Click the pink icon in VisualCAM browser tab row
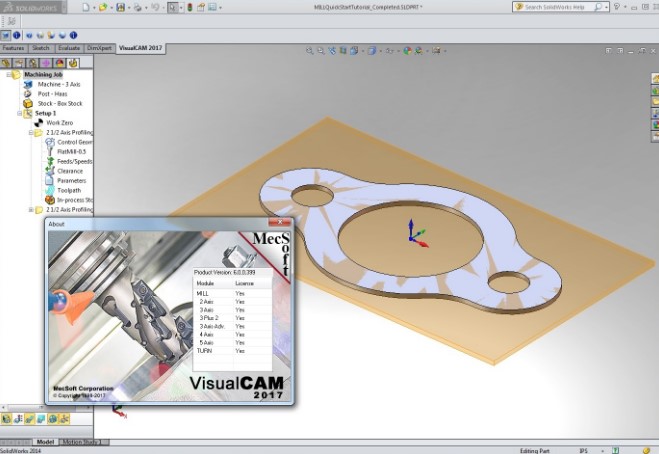This screenshot has width=659, height=454. [46, 63]
